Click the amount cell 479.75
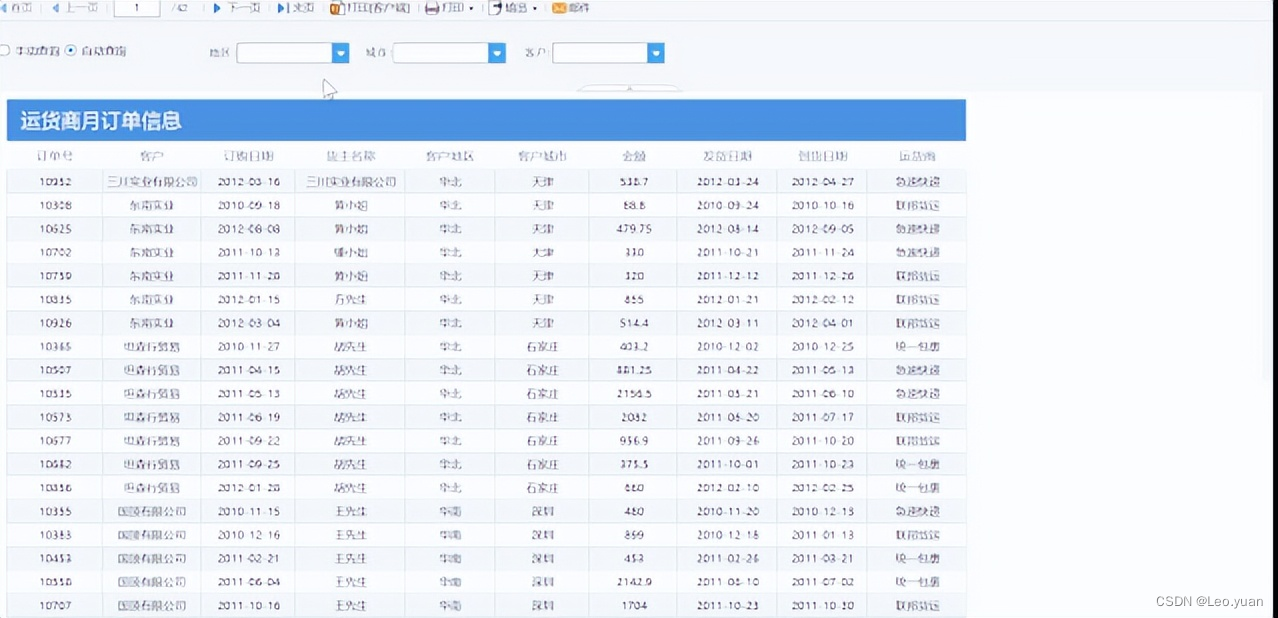Image resolution: width=1278 pixels, height=618 pixels. point(634,229)
